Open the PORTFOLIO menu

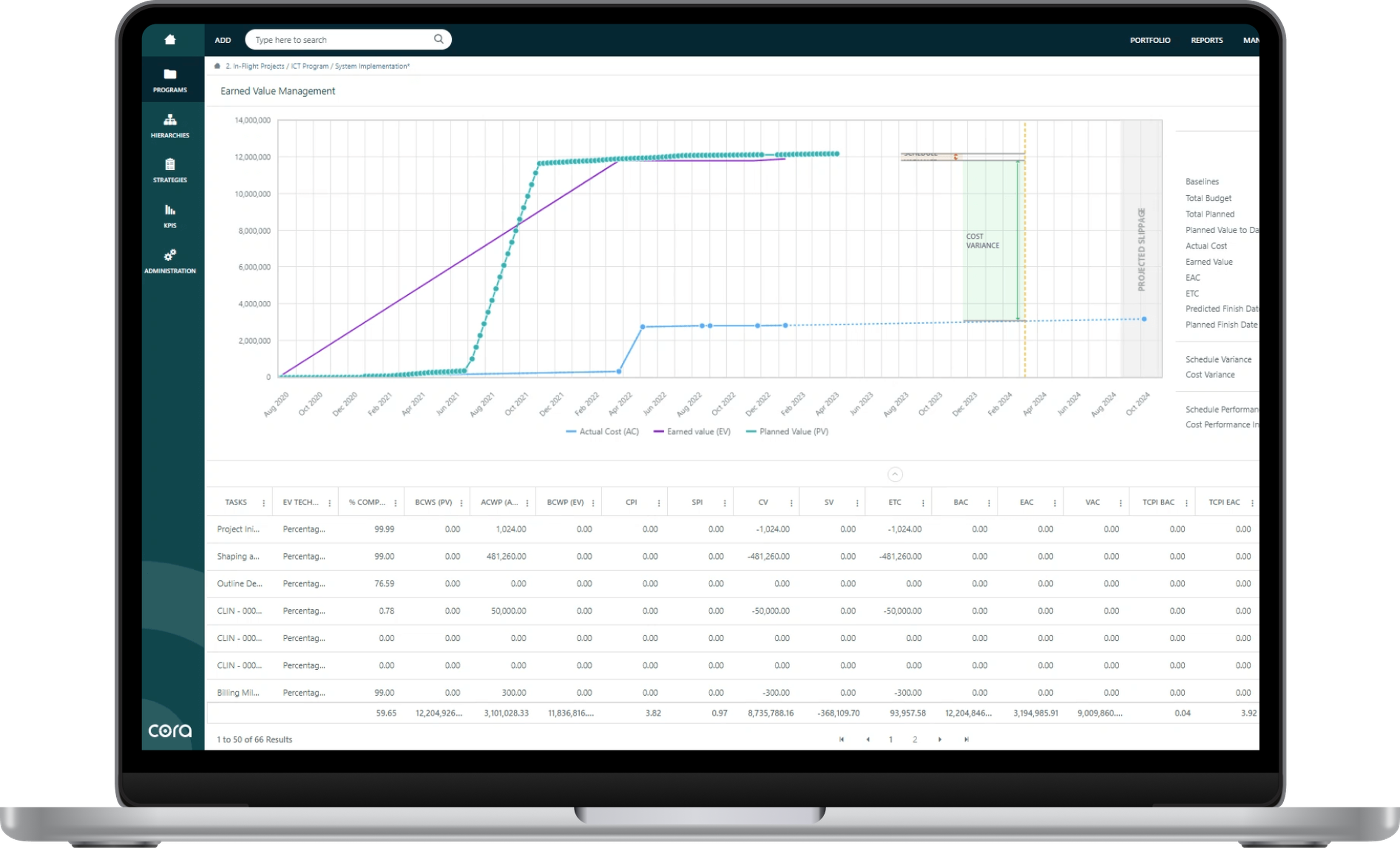1150,40
